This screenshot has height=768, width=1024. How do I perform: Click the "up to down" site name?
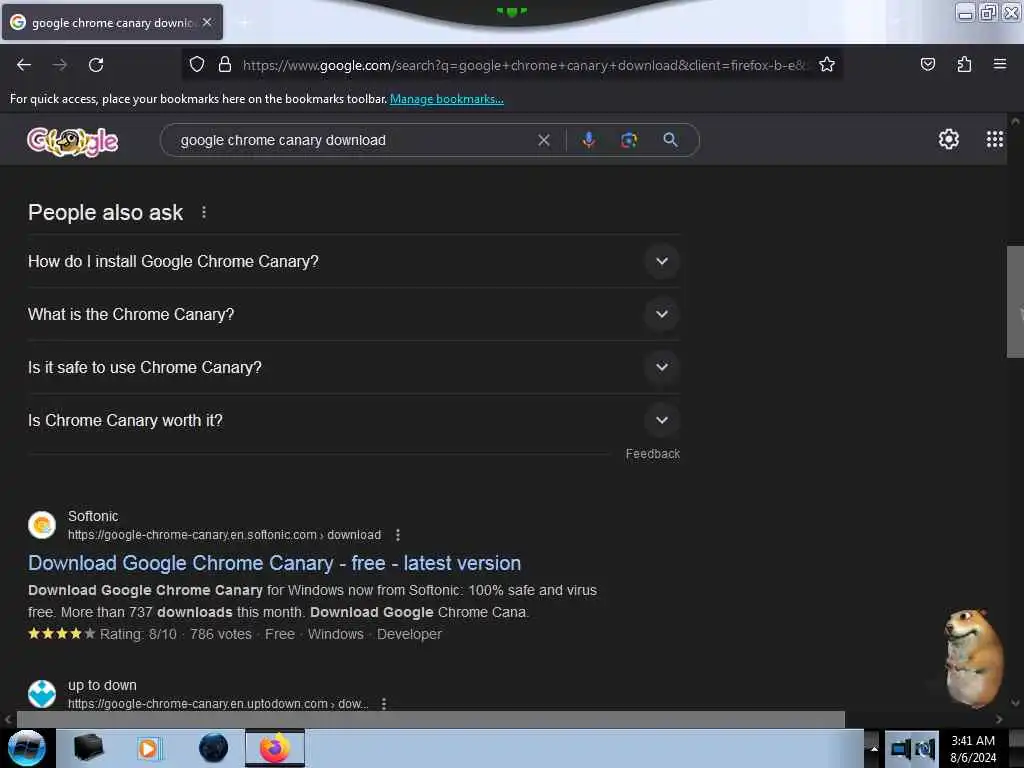(102, 685)
